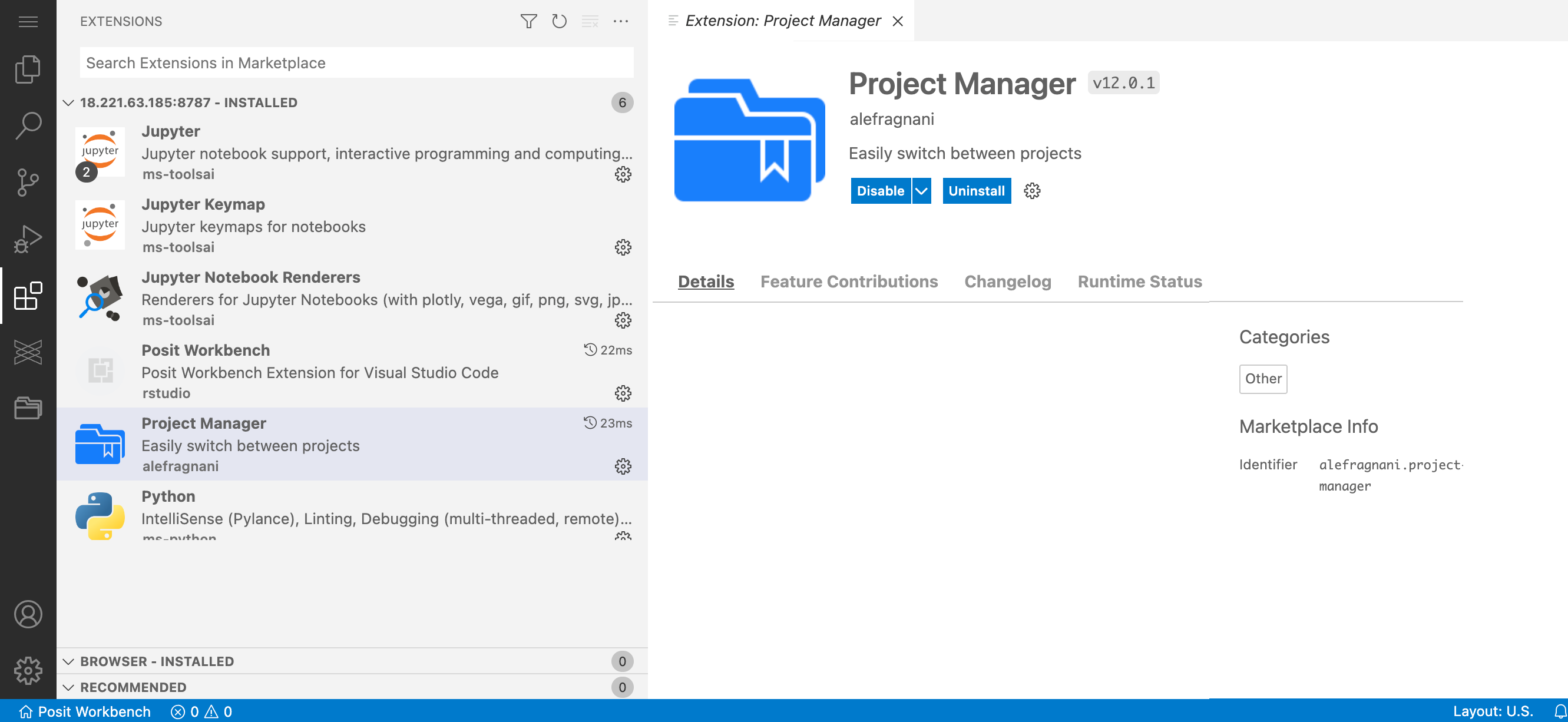The height and width of the screenshot is (722, 1568).
Task: Select the Jupyter Notebook Renderers row
Action: (352, 299)
